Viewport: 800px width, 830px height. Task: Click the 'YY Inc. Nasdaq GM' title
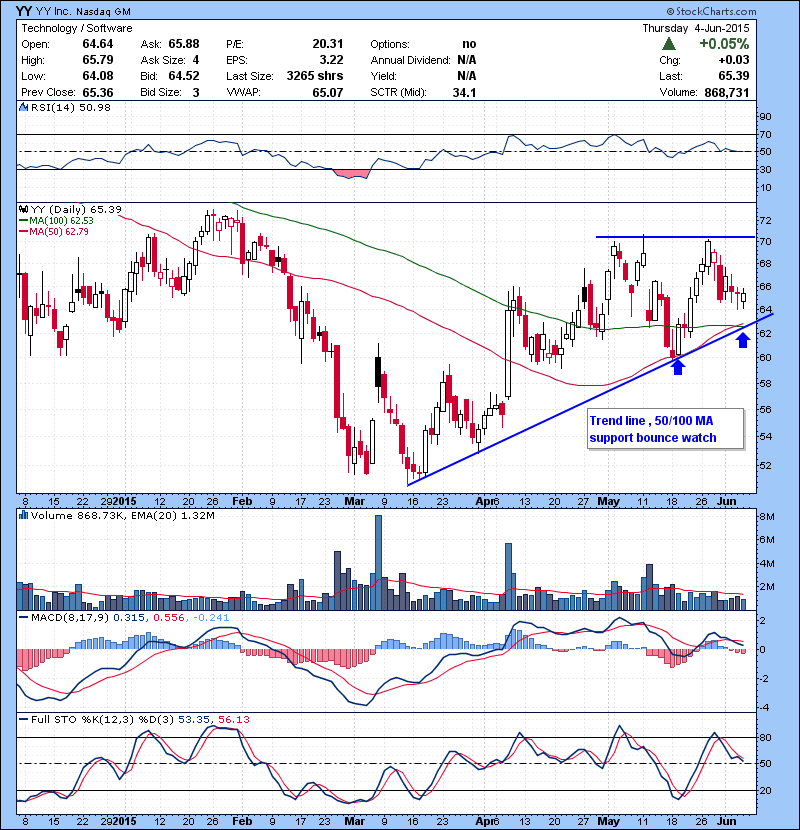pos(83,11)
